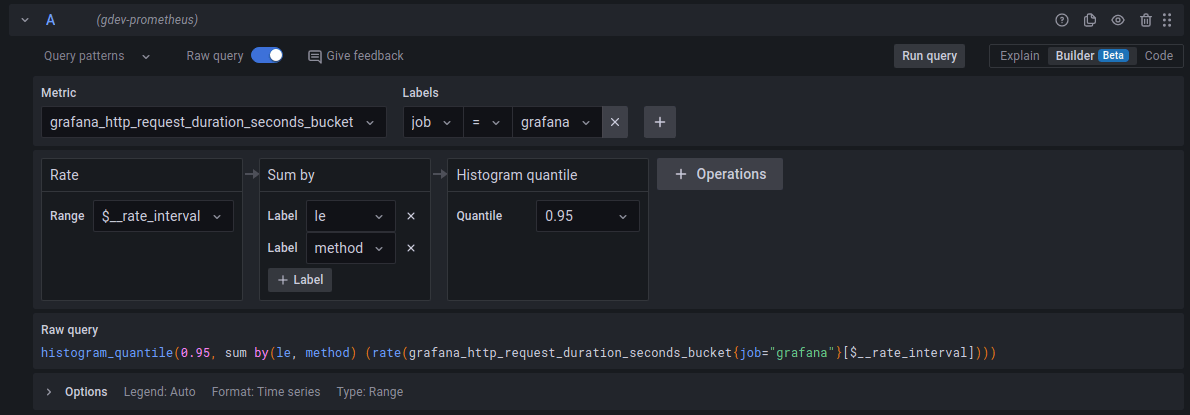
Task: Click the (gdev-prometheus) data source name
Action: click(x=147, y=20)
